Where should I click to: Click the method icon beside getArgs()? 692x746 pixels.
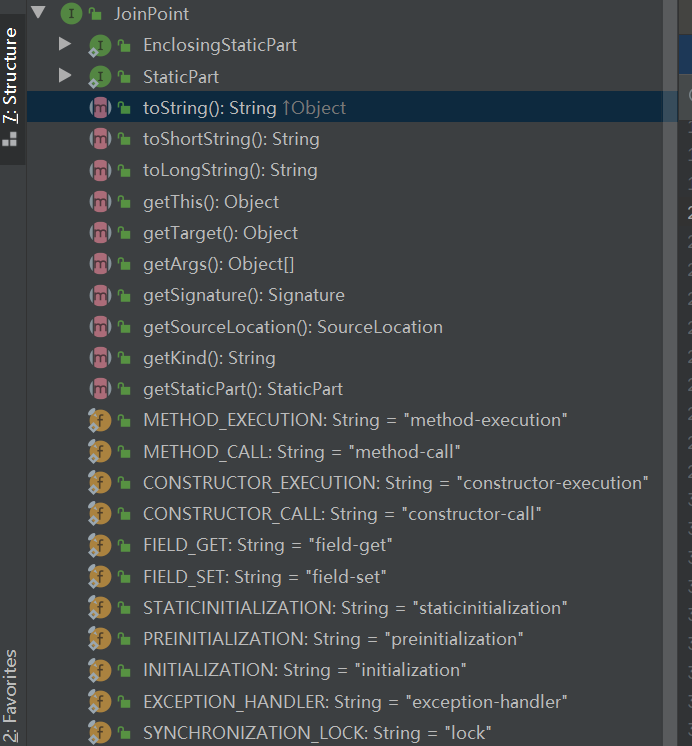(x=100, y=265)
